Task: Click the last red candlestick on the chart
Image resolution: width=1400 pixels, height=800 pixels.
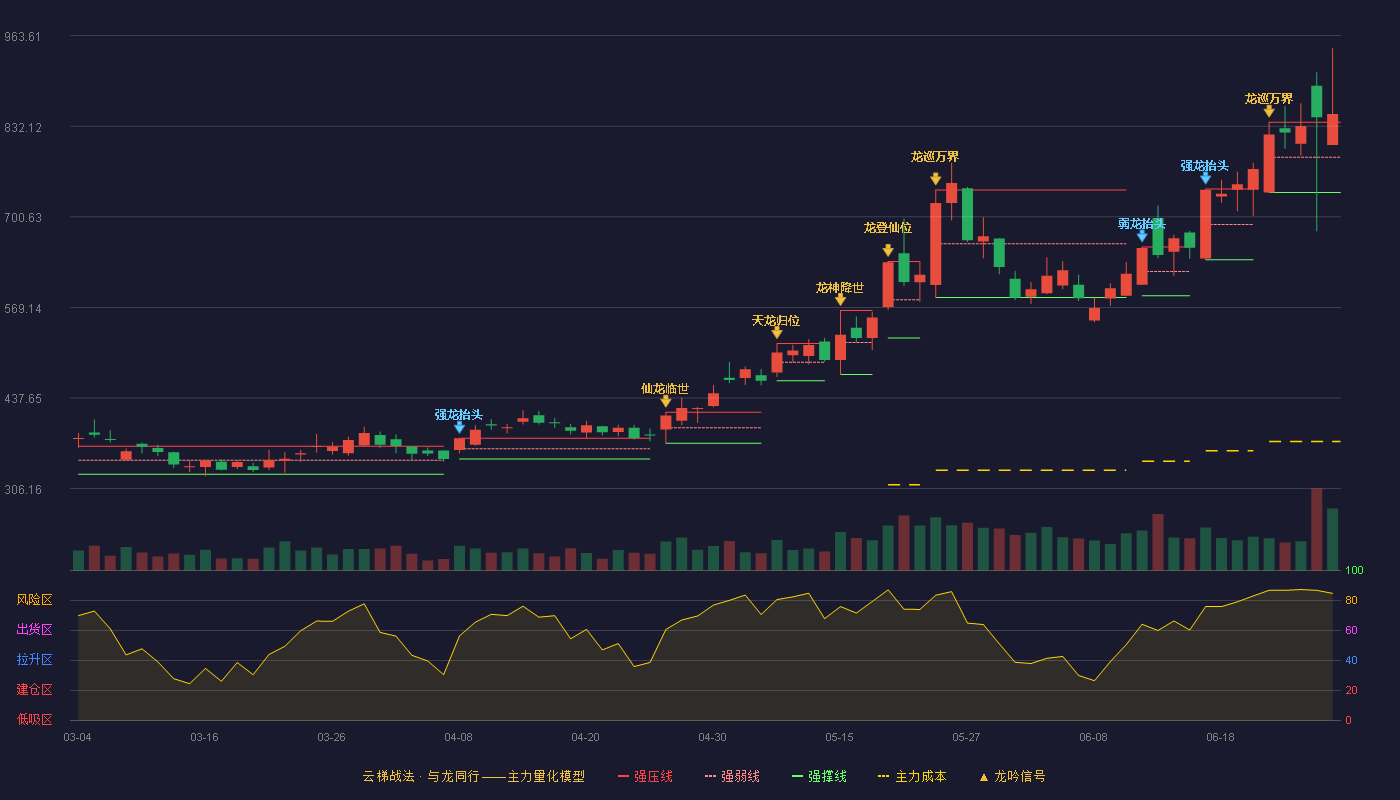Action: click(1332, 129)
